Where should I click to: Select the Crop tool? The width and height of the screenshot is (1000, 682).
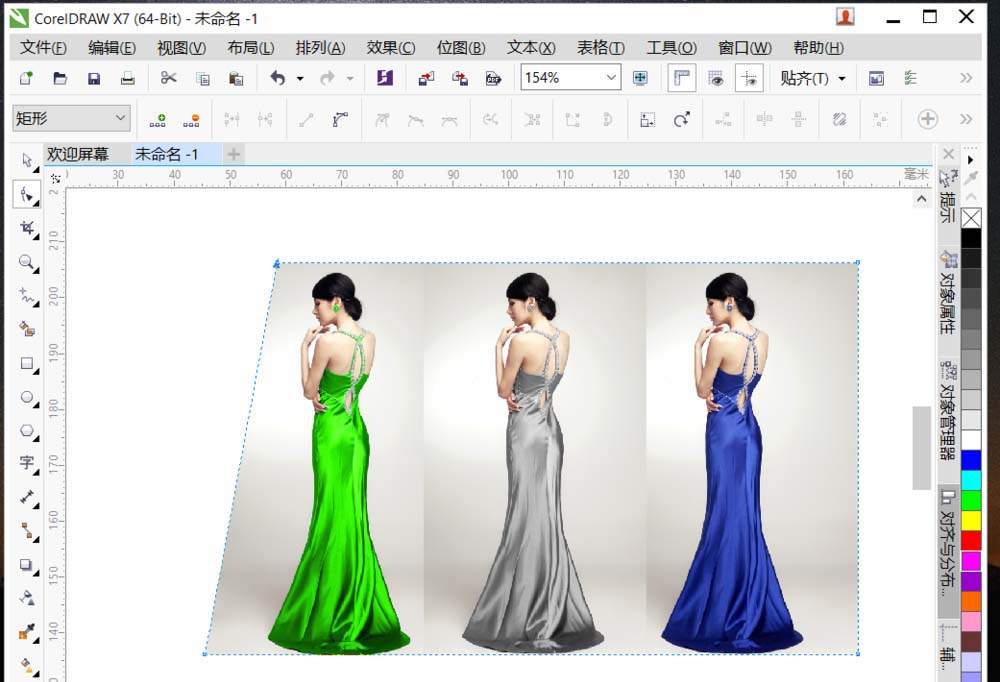pos(27,228)
